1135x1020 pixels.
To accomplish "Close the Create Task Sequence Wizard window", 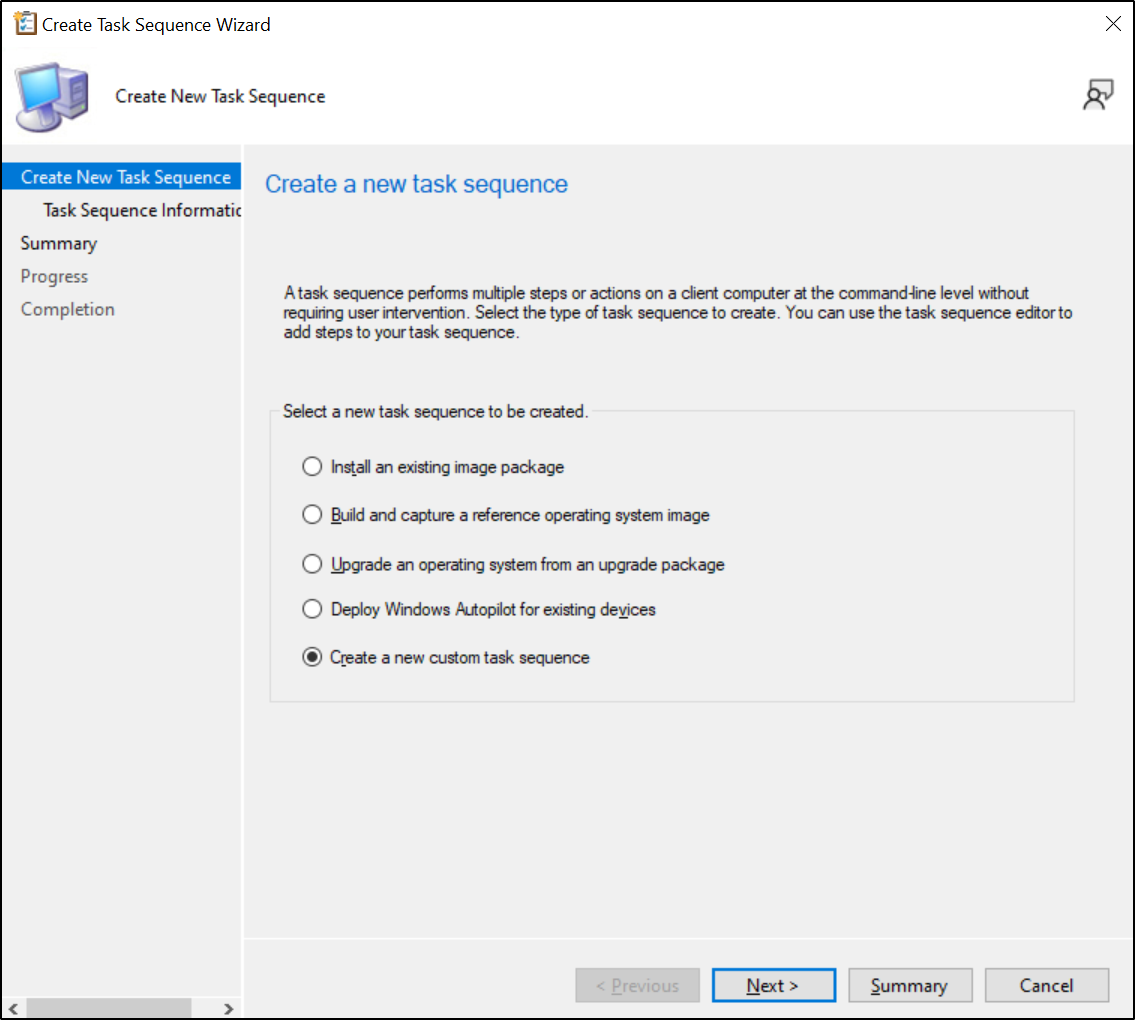I will click(x=1113, y=24).
